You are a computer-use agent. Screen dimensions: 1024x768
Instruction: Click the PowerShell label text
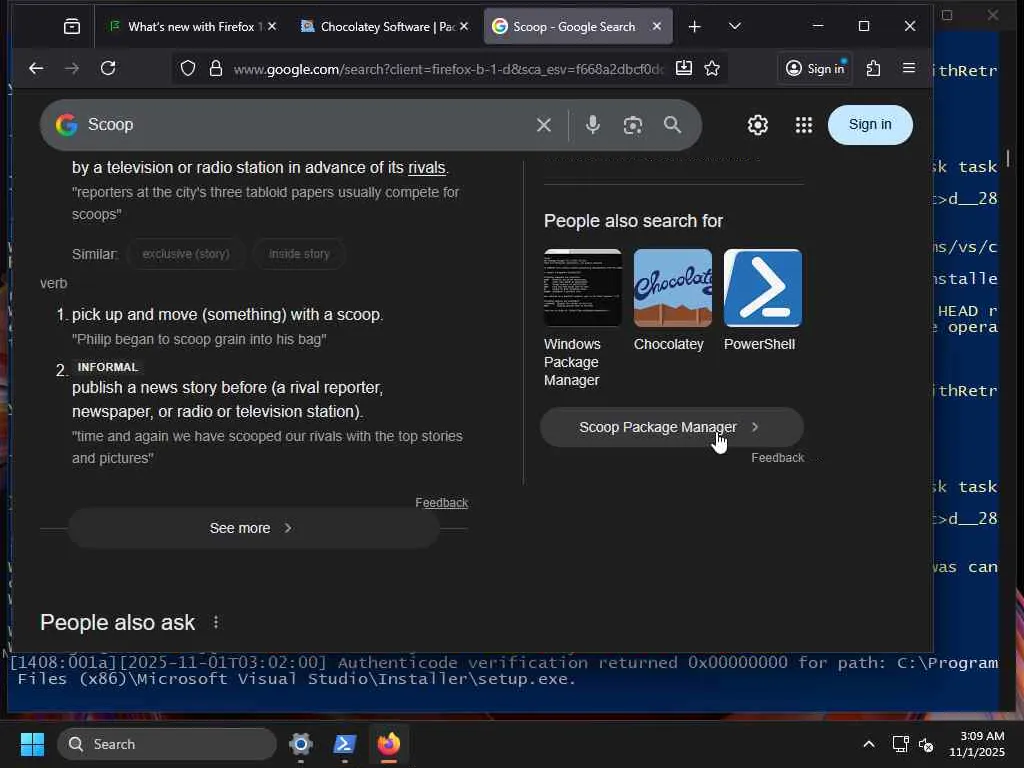tap(760, 344)
